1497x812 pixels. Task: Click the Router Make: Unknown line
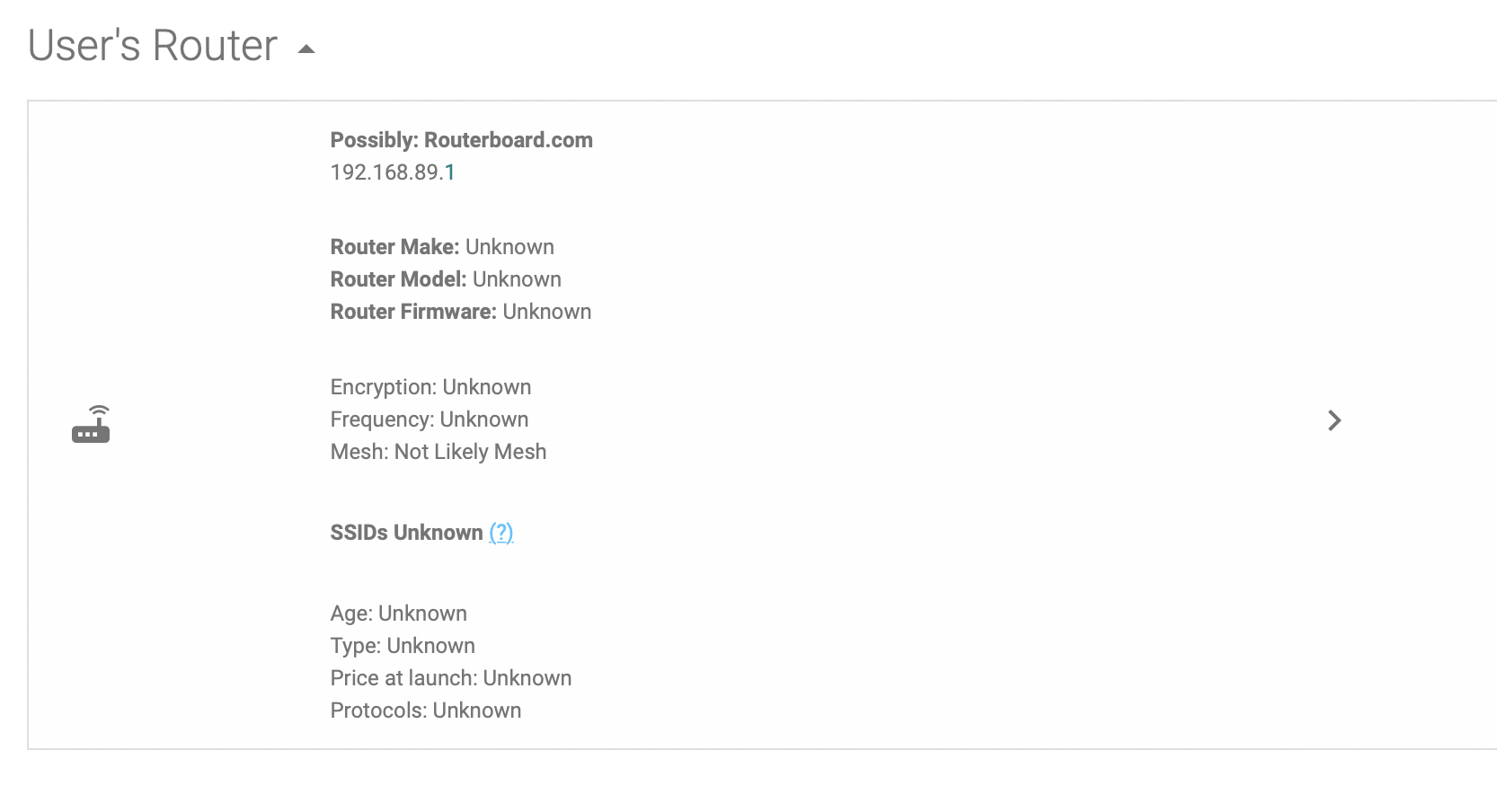pos(442,247)
